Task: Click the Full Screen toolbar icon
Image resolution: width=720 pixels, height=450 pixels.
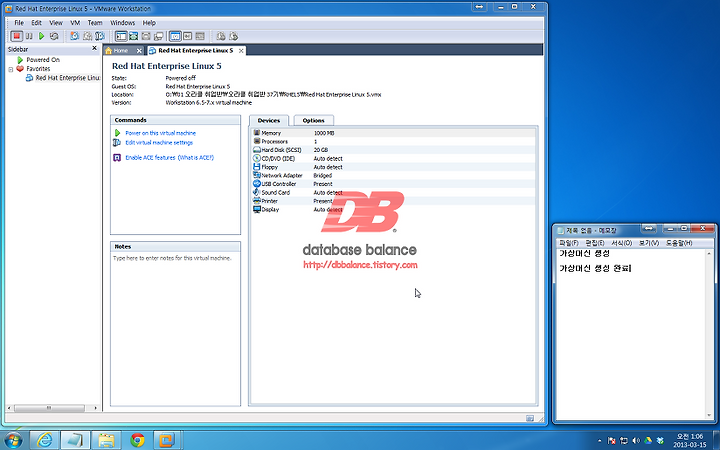Action: tap(134, 36)
